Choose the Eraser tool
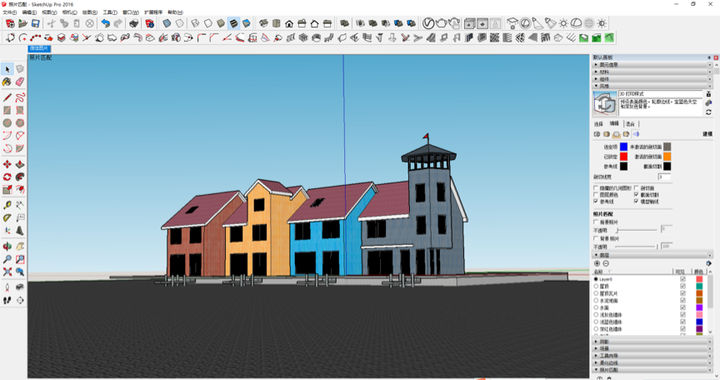 pyautogui.click(x=20, y=82)
